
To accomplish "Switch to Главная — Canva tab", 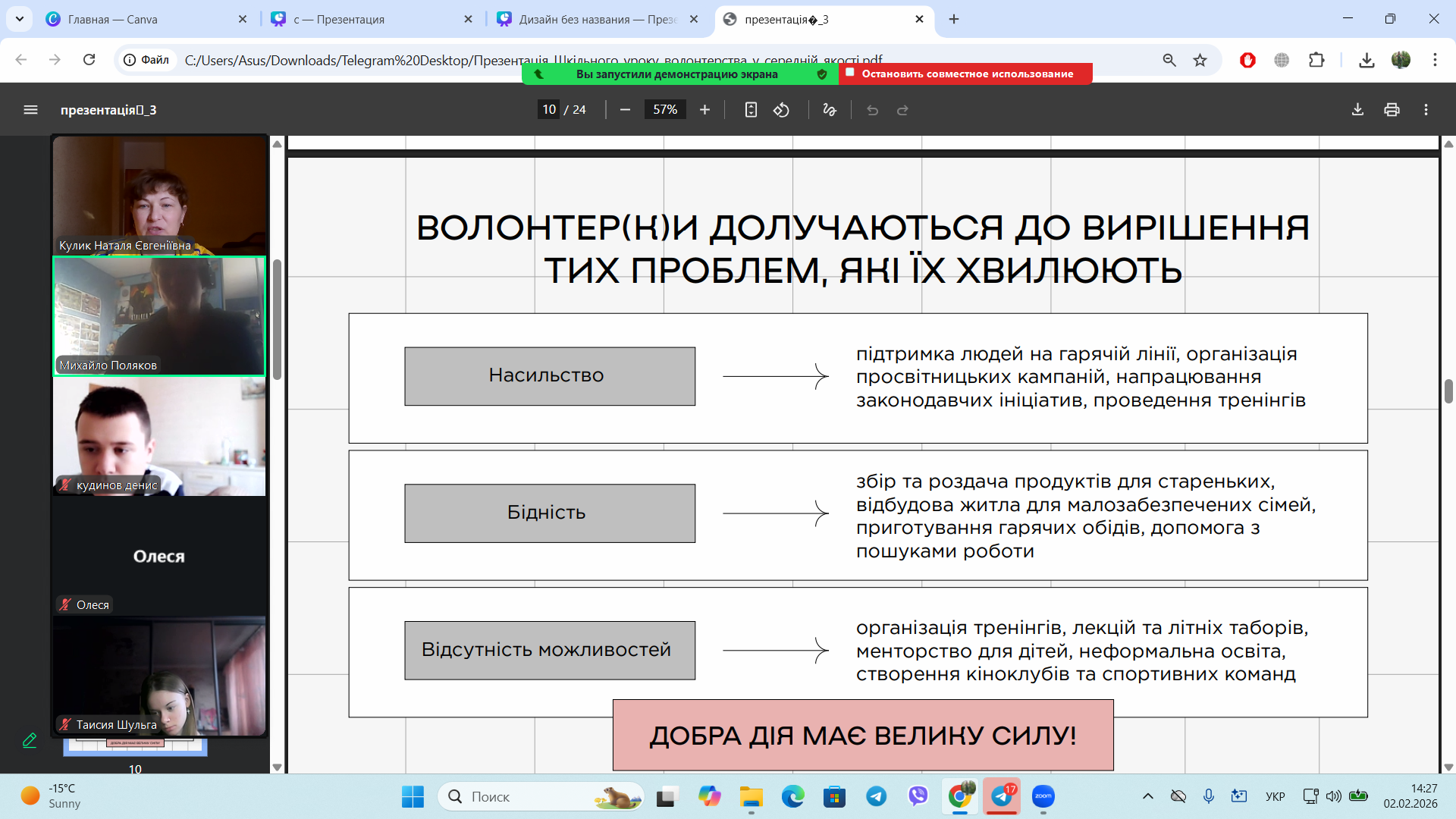I will tap(114, 19).
